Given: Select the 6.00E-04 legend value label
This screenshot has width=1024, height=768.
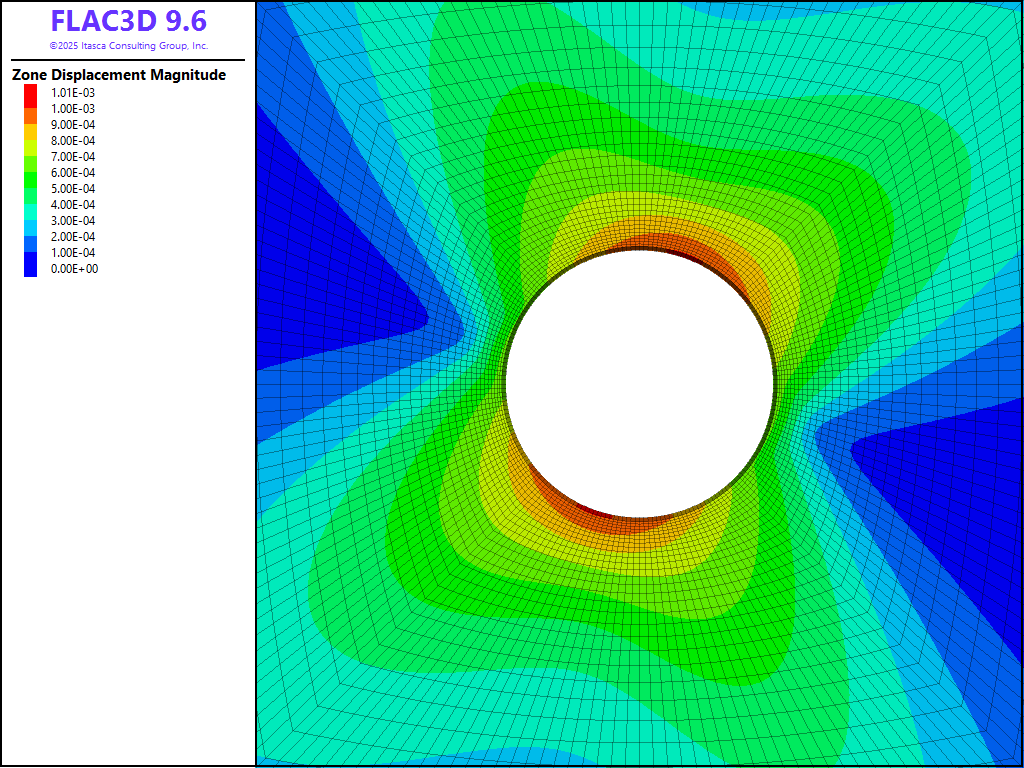Looking at the screenshot, I should click(x=74, y=173).
